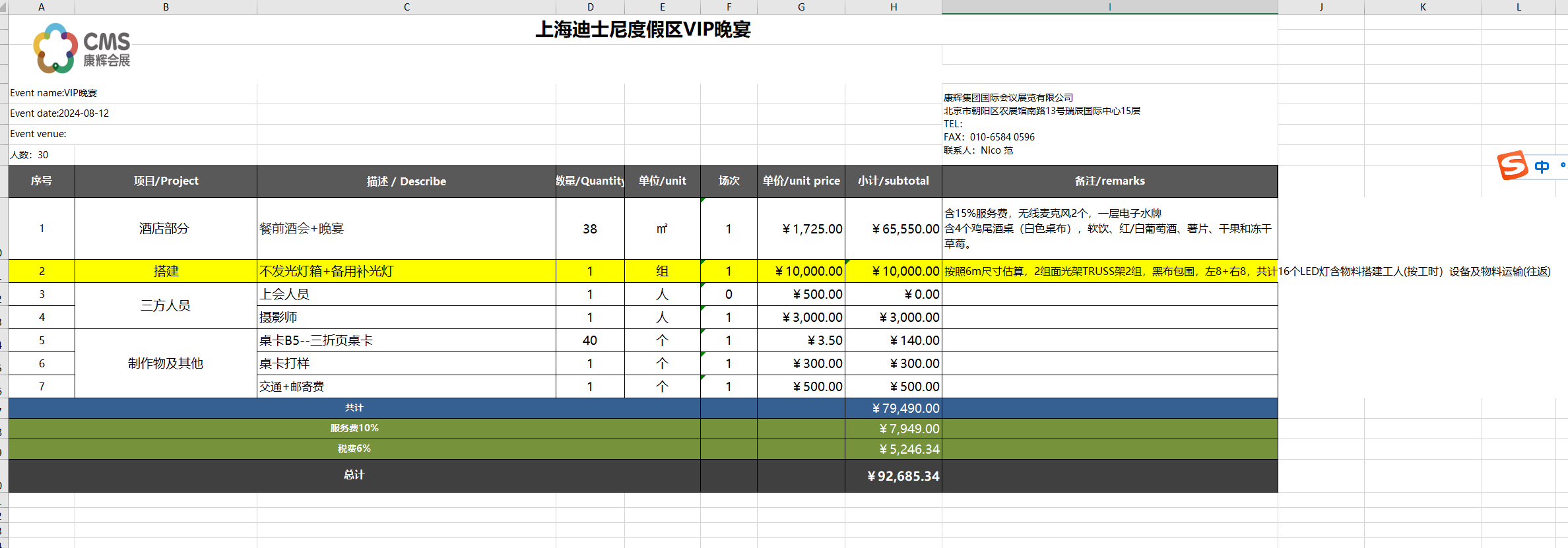The width and height of the screenshot is (1568, 548).
Task: Select the grand total ¥92,685.34 cell
Action: [x=893, y=475]
